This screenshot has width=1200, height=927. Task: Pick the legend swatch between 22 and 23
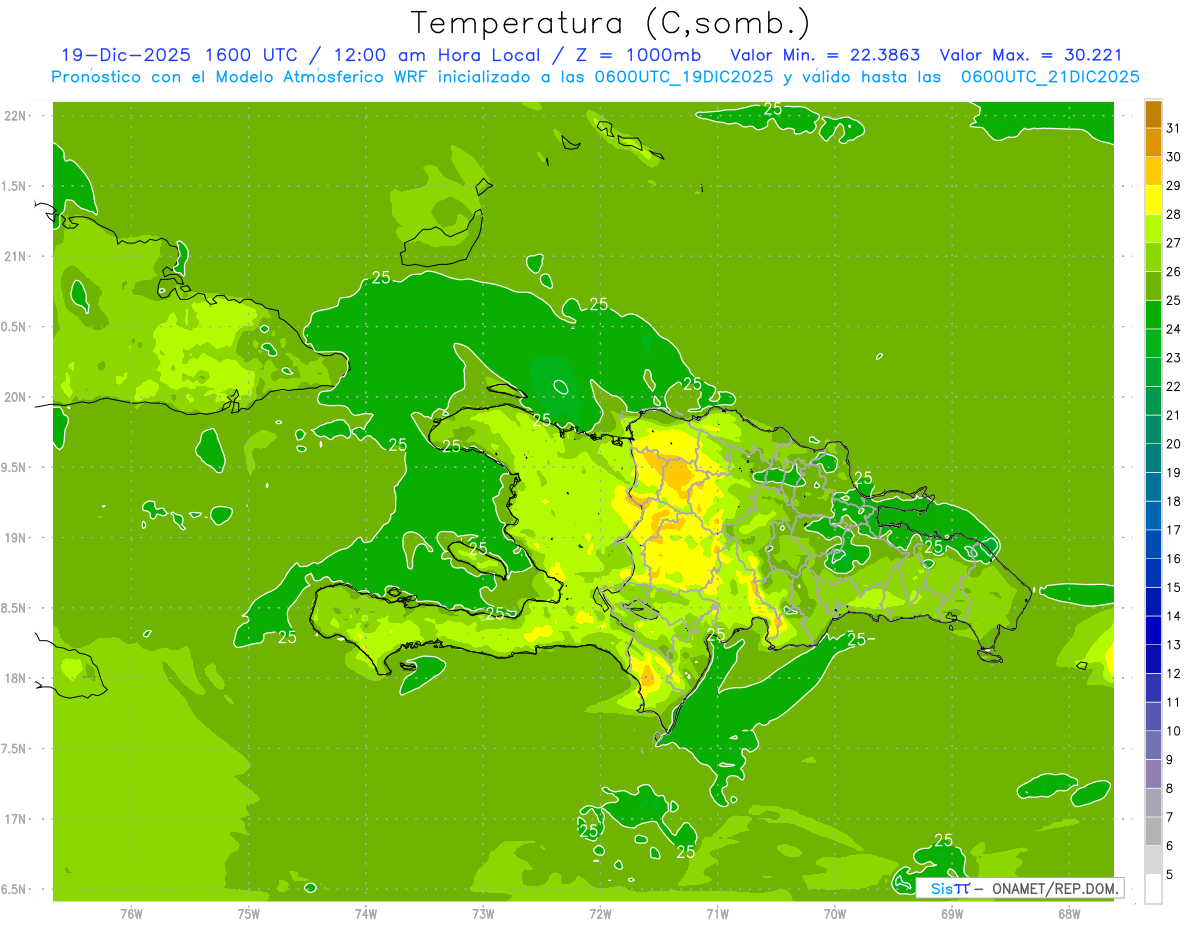click(1153, 372)
